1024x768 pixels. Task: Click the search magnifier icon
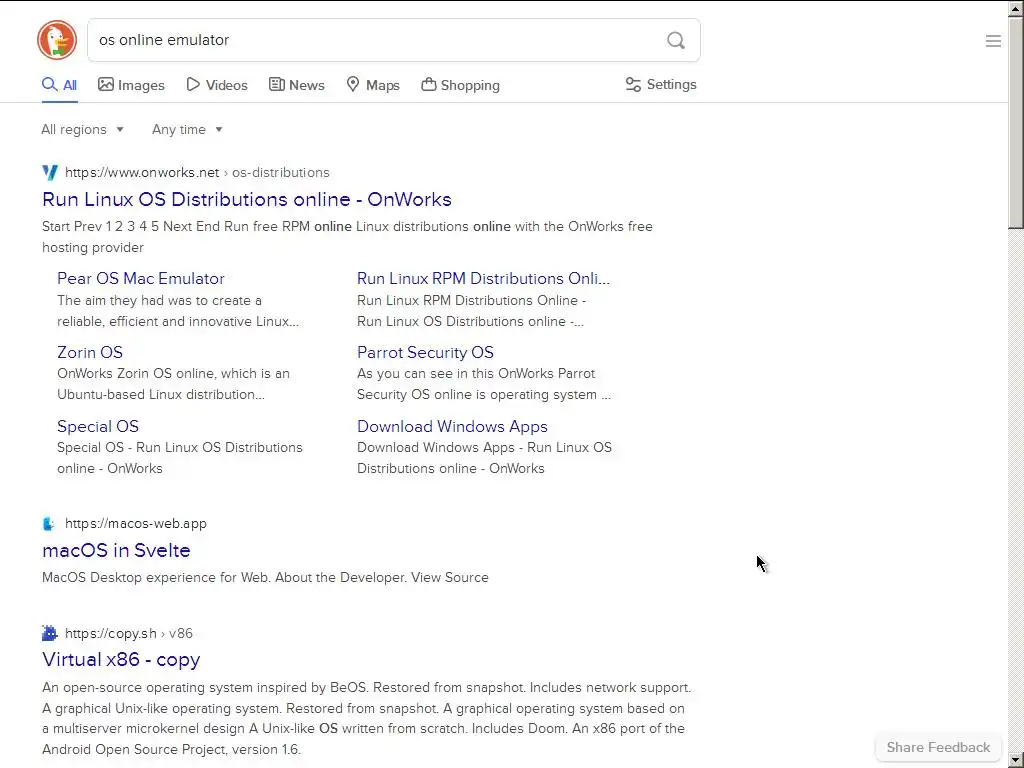[676, 40]
